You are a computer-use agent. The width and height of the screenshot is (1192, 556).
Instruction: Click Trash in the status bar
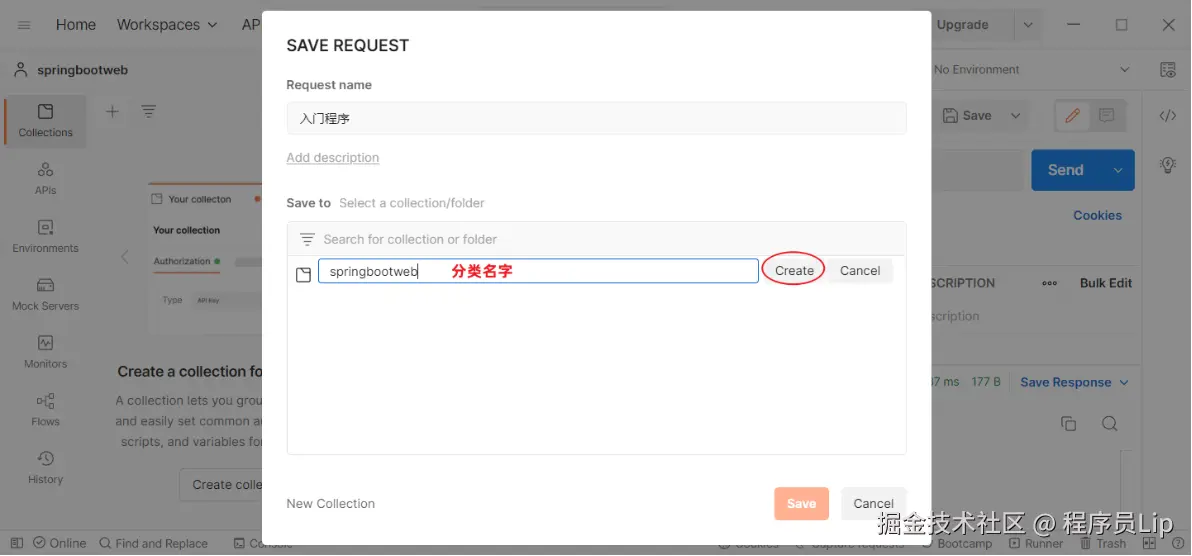tap(1104, 544)
